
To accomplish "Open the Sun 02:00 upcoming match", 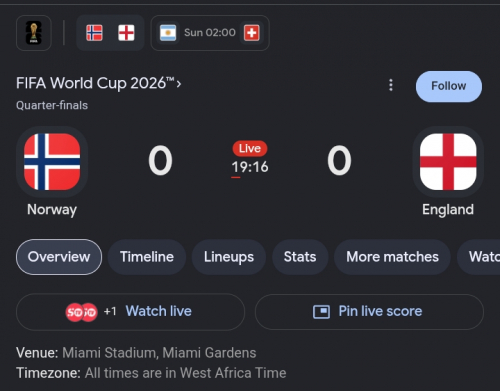I will click(210, 33).
